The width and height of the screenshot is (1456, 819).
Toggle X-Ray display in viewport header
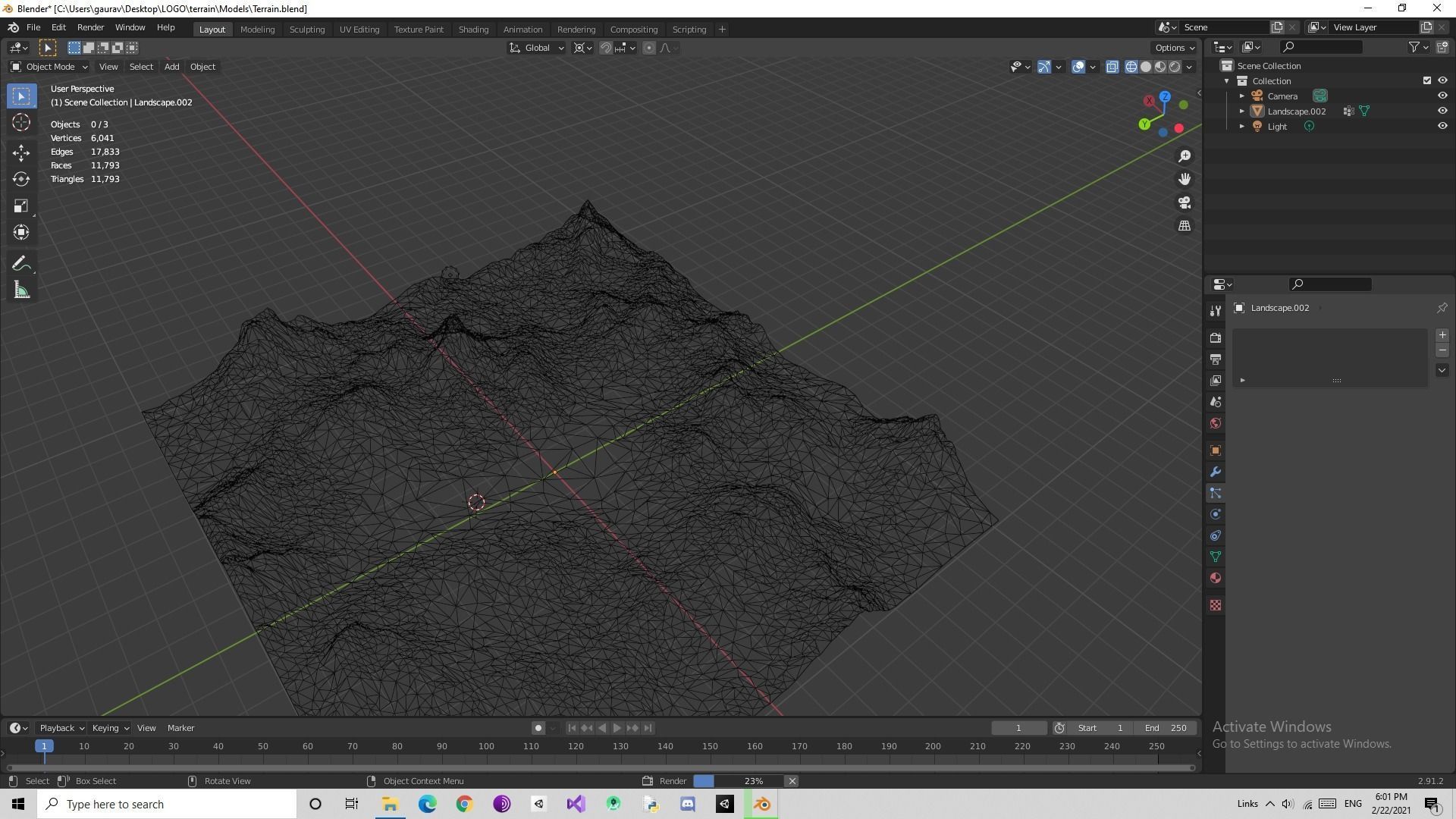[x=1112, y=67]
